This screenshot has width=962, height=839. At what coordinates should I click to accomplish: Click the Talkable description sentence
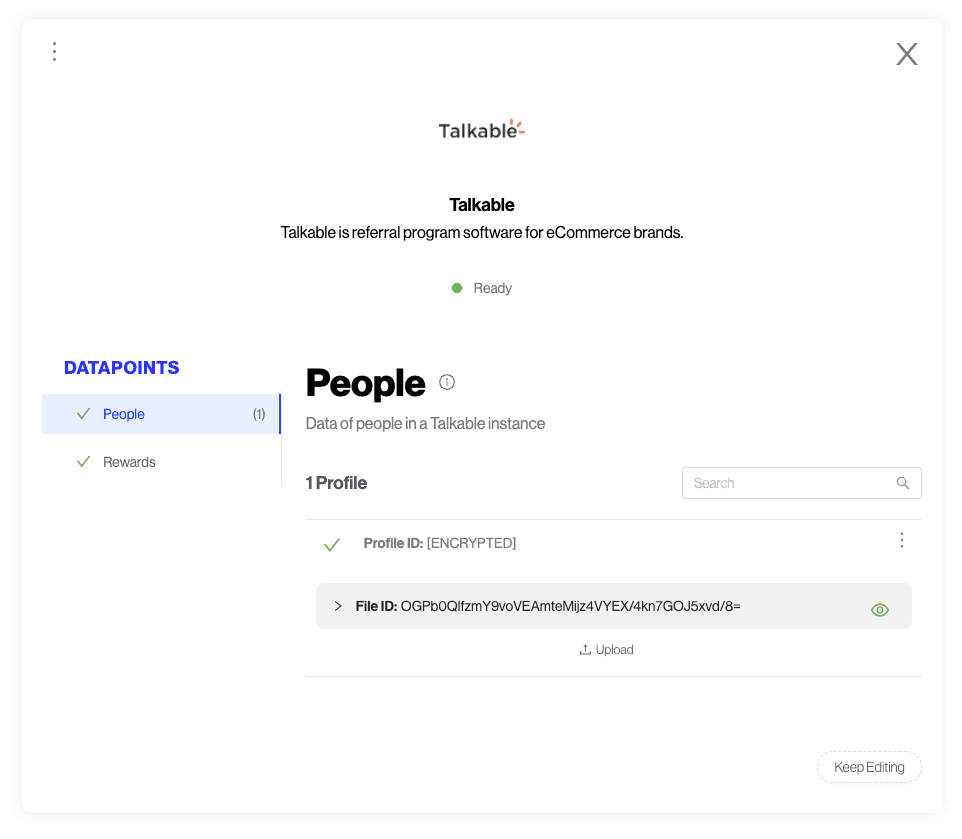[x=482, y=233]
